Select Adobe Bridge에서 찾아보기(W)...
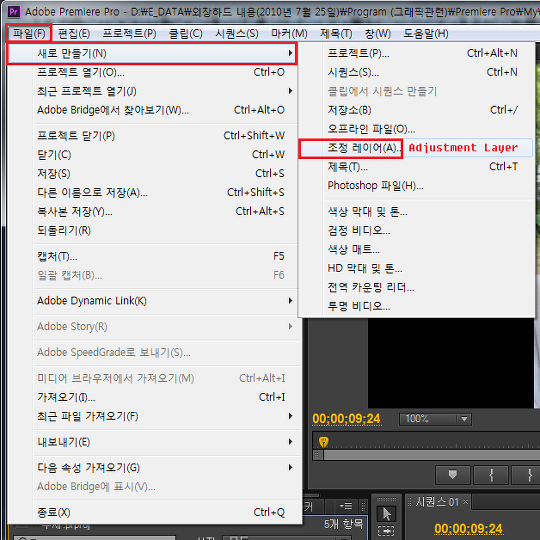This screenshot has width=540, height=540. (152, 110)
